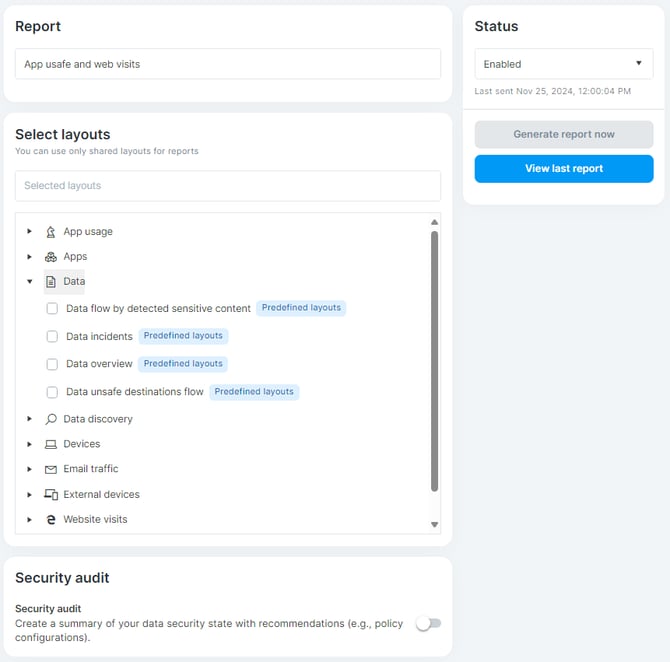
Task: Enable the Security audit toggle
Action: 428,624
